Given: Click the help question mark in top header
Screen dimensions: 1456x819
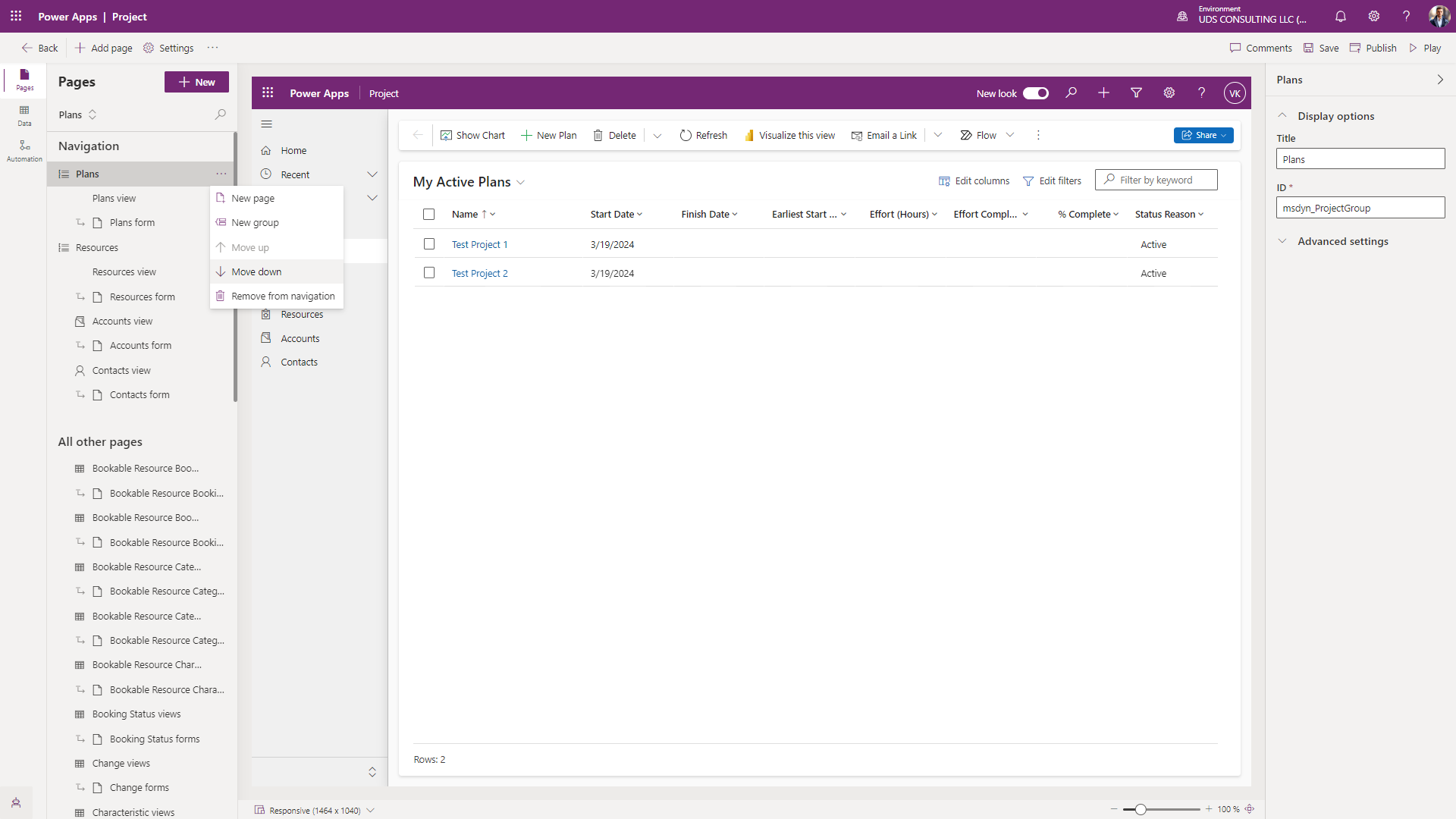Looking at the screenshot, I should click(x=1406, y=16).
